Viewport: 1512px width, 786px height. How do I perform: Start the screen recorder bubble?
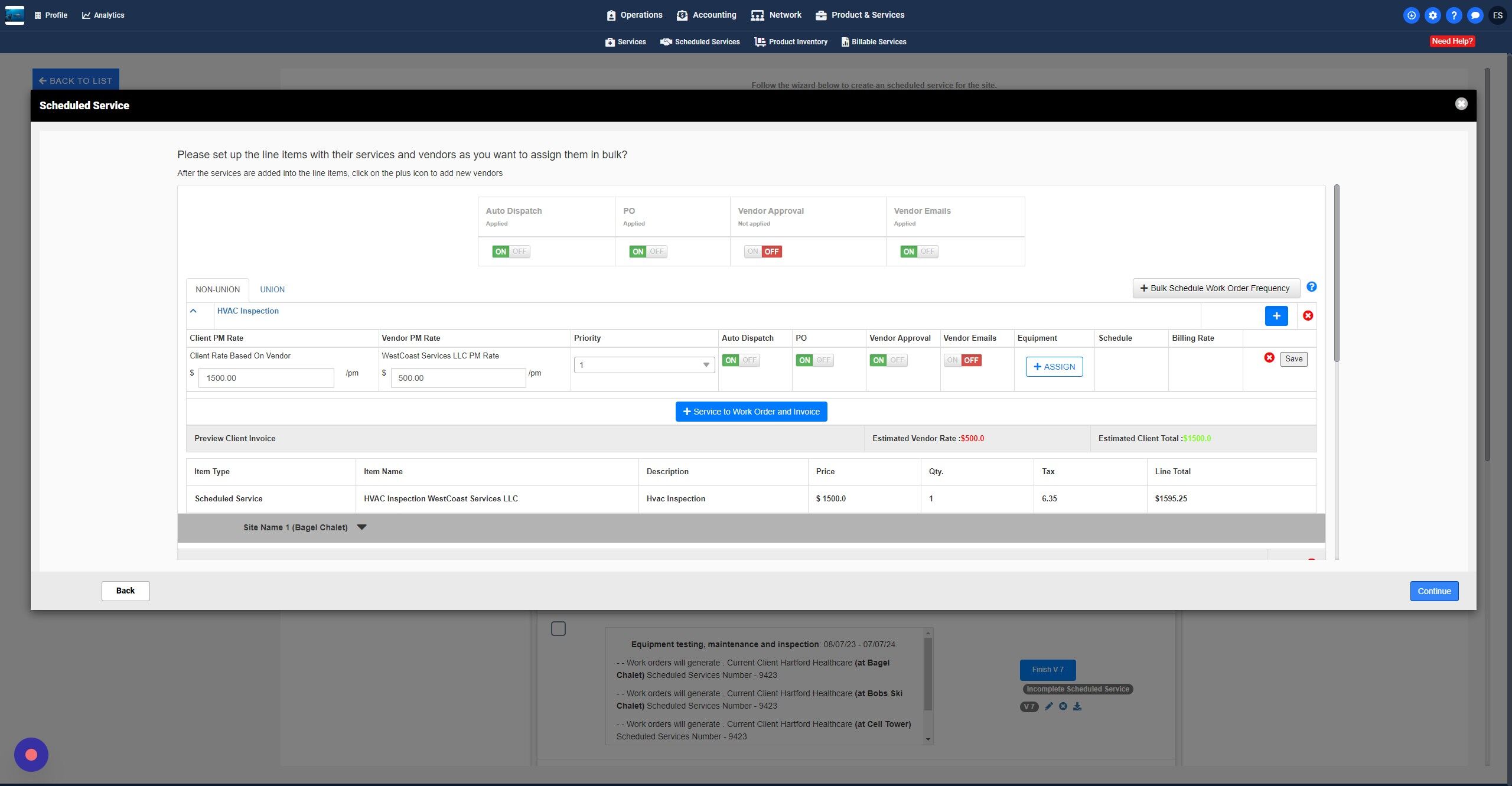31,754
